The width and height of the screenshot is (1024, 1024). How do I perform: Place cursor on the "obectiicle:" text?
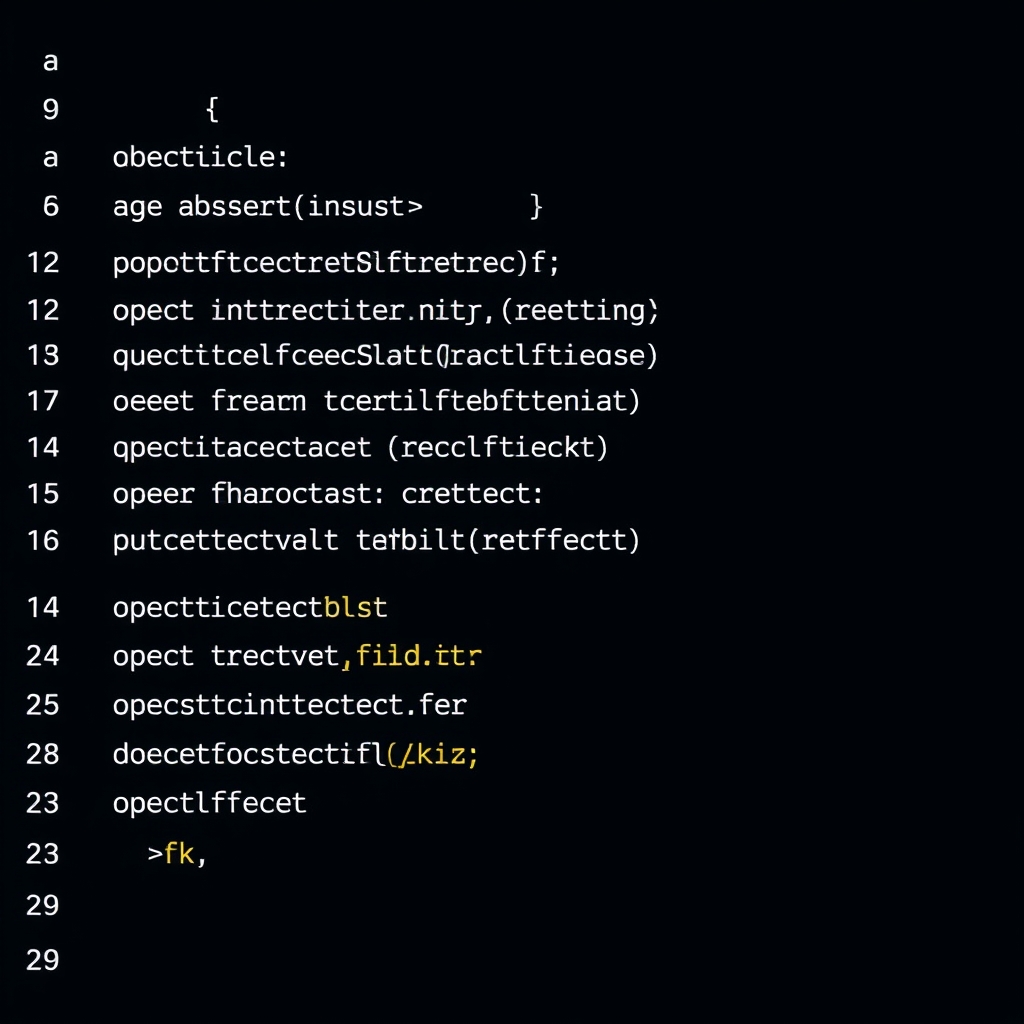[x=200, y=158]
